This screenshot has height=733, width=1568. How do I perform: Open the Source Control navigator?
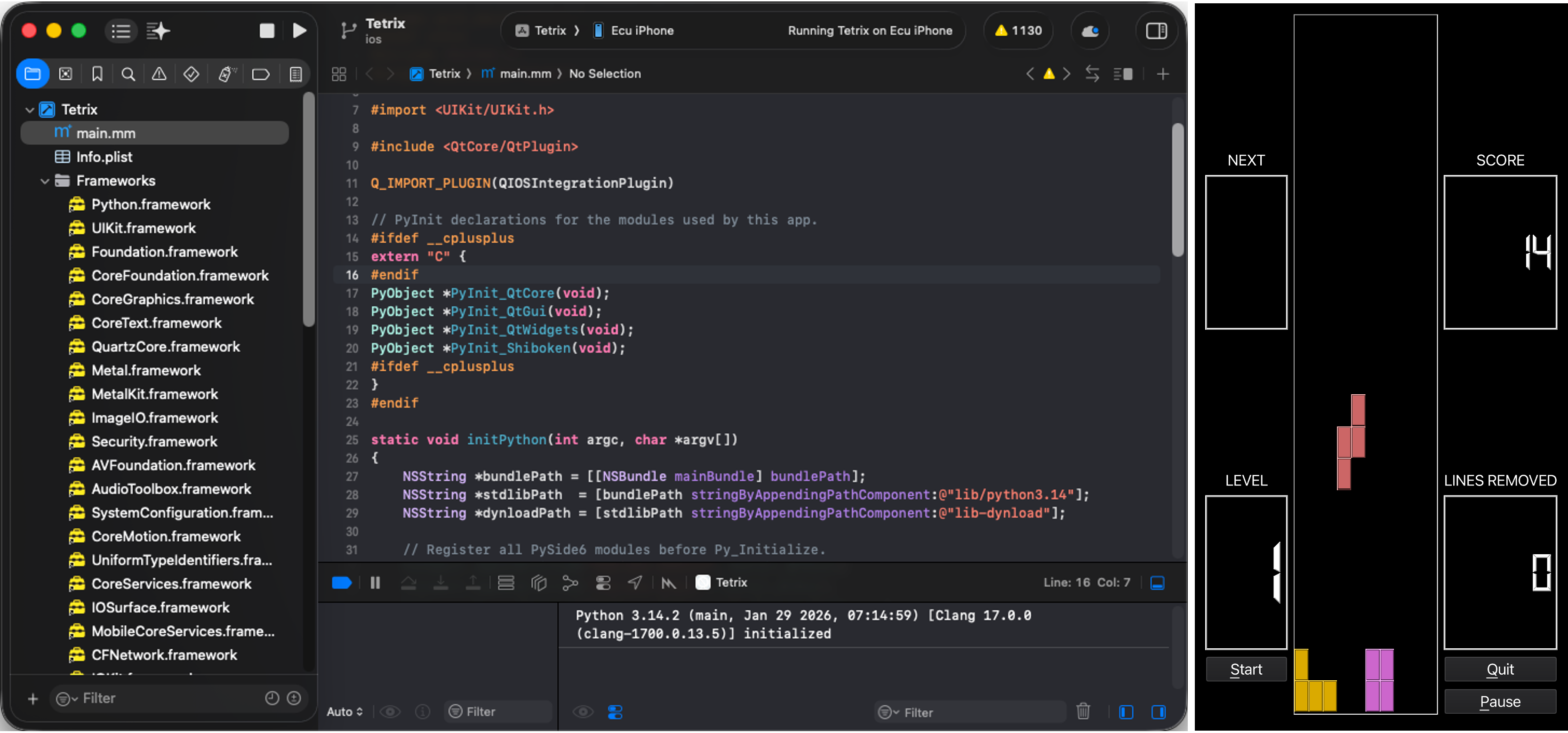point(66,74)
